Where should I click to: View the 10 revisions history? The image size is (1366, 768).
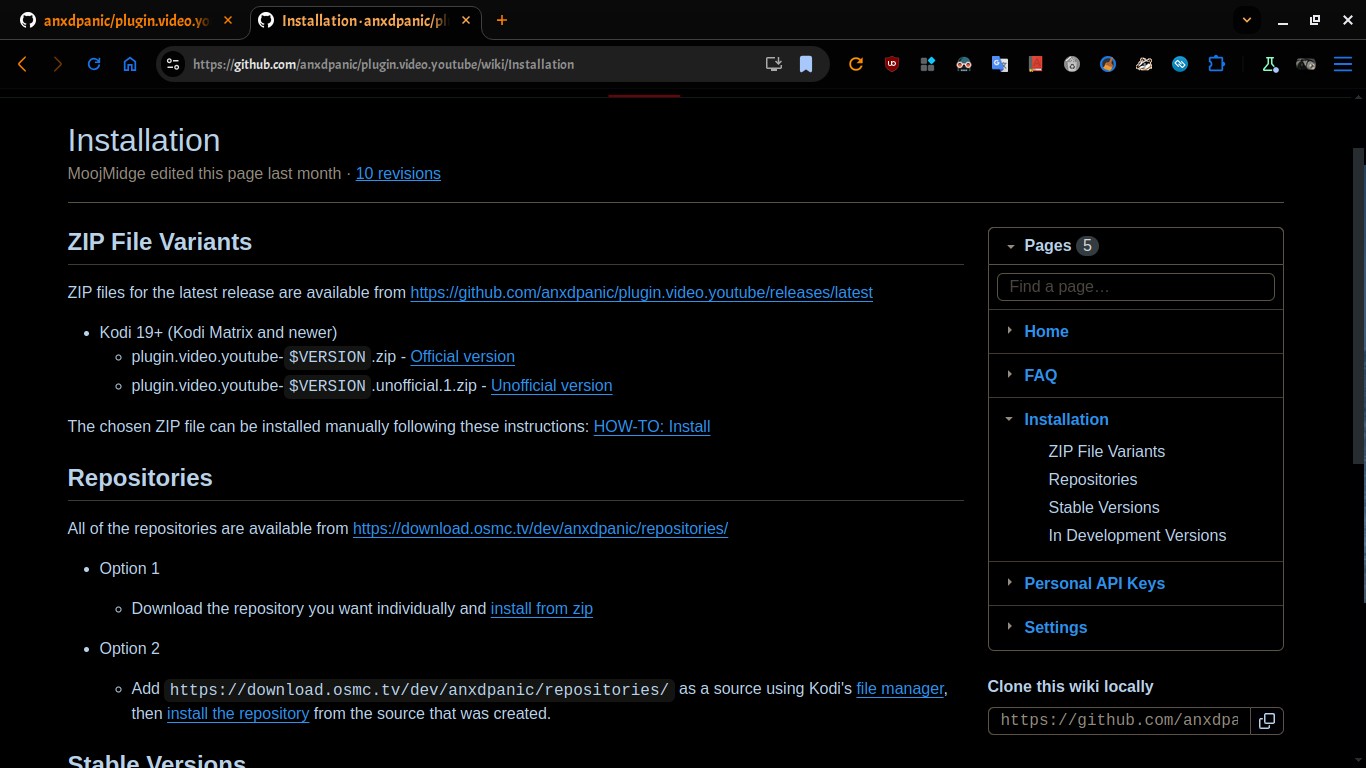(398, 173)
